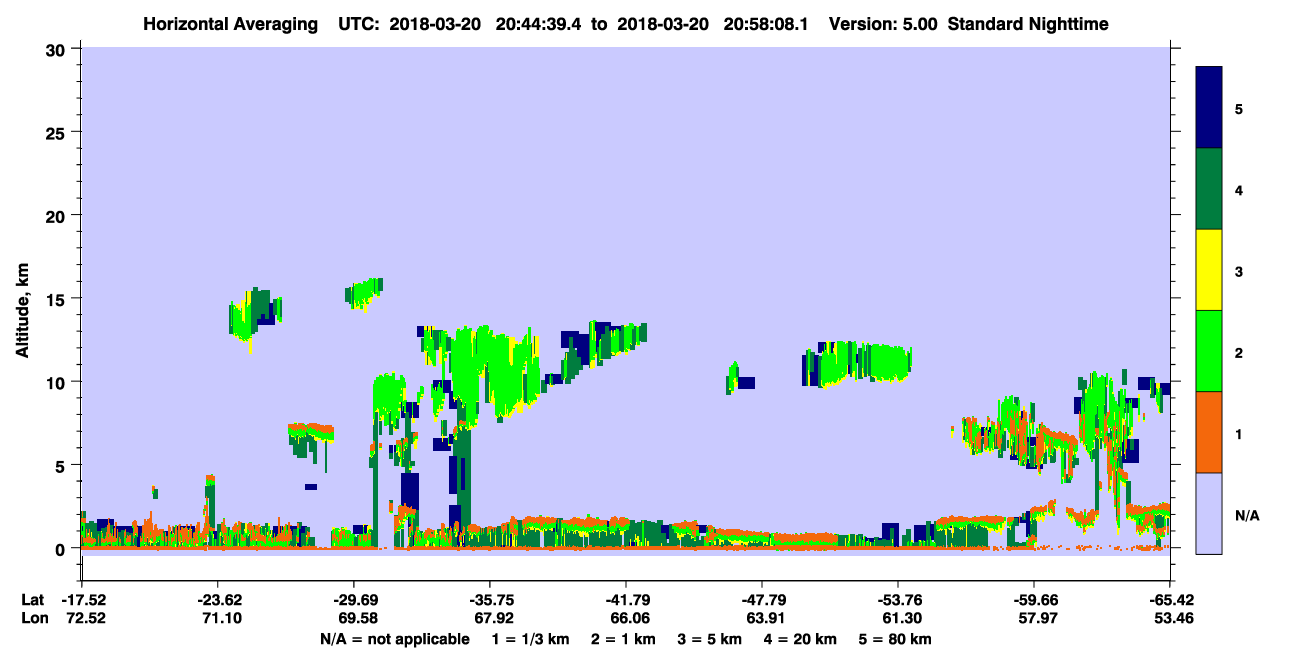The image size is (1300, 667).
Task: Click the colorbar label 2
Action: [1239, 352]
